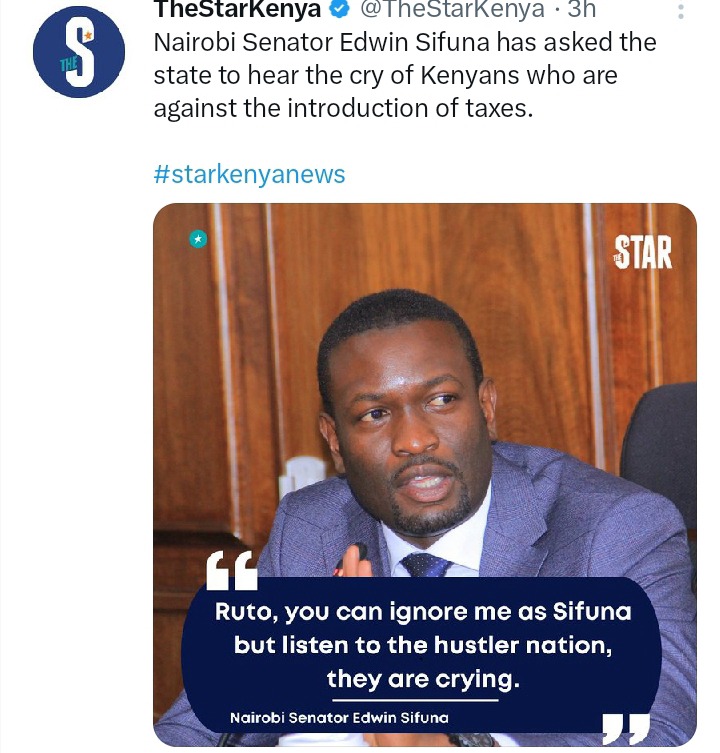This screenshot has width=720, height=753.
Task: Click the speaker's raised hand
Action: click(x=352, y=560)
